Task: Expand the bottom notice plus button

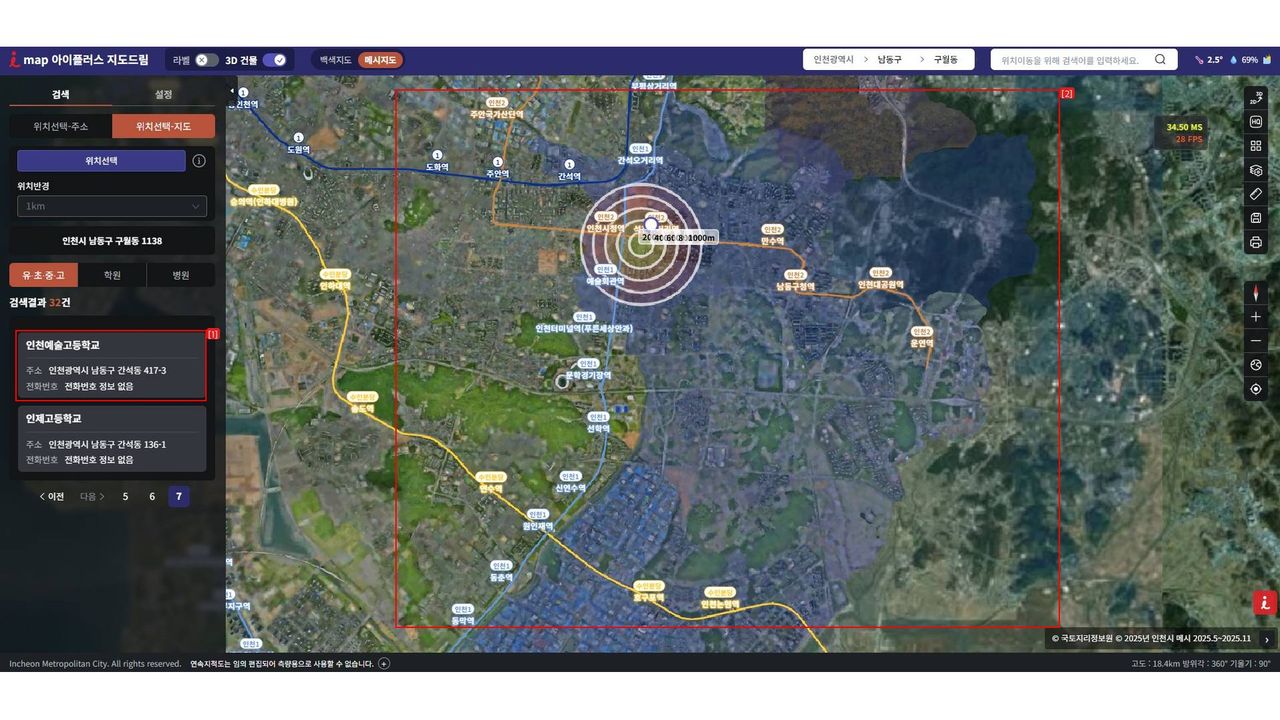Action: tap(384, 663)
